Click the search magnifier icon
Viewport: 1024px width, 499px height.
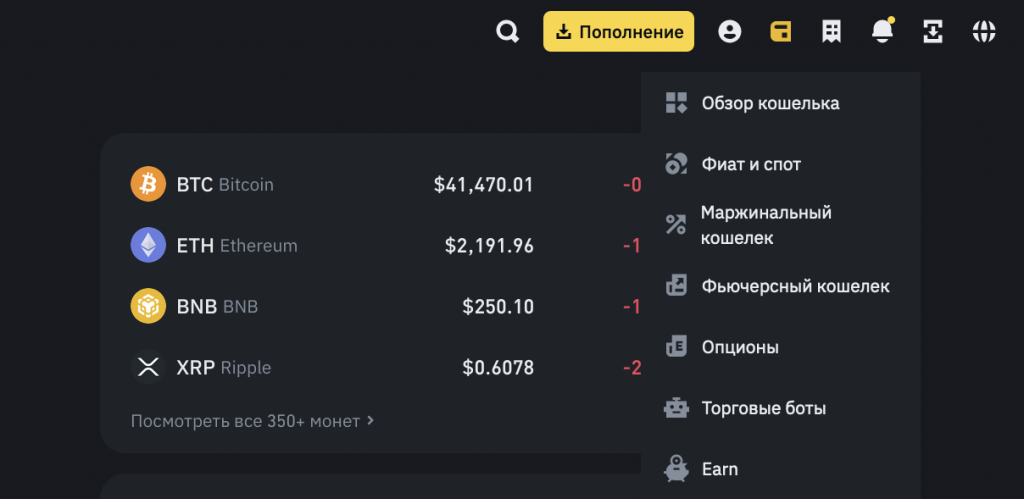pyautogui.click(x=508, y=32)
